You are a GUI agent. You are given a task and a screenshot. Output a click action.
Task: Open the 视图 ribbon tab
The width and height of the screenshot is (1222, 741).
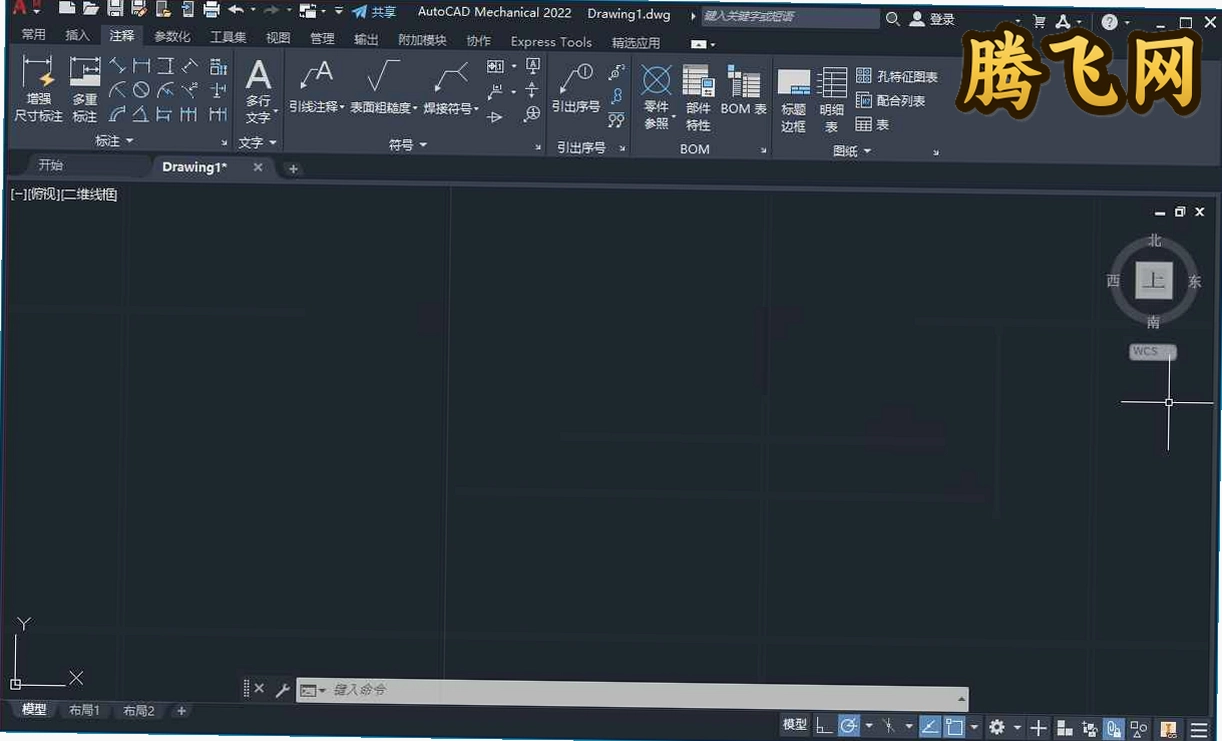278,38
